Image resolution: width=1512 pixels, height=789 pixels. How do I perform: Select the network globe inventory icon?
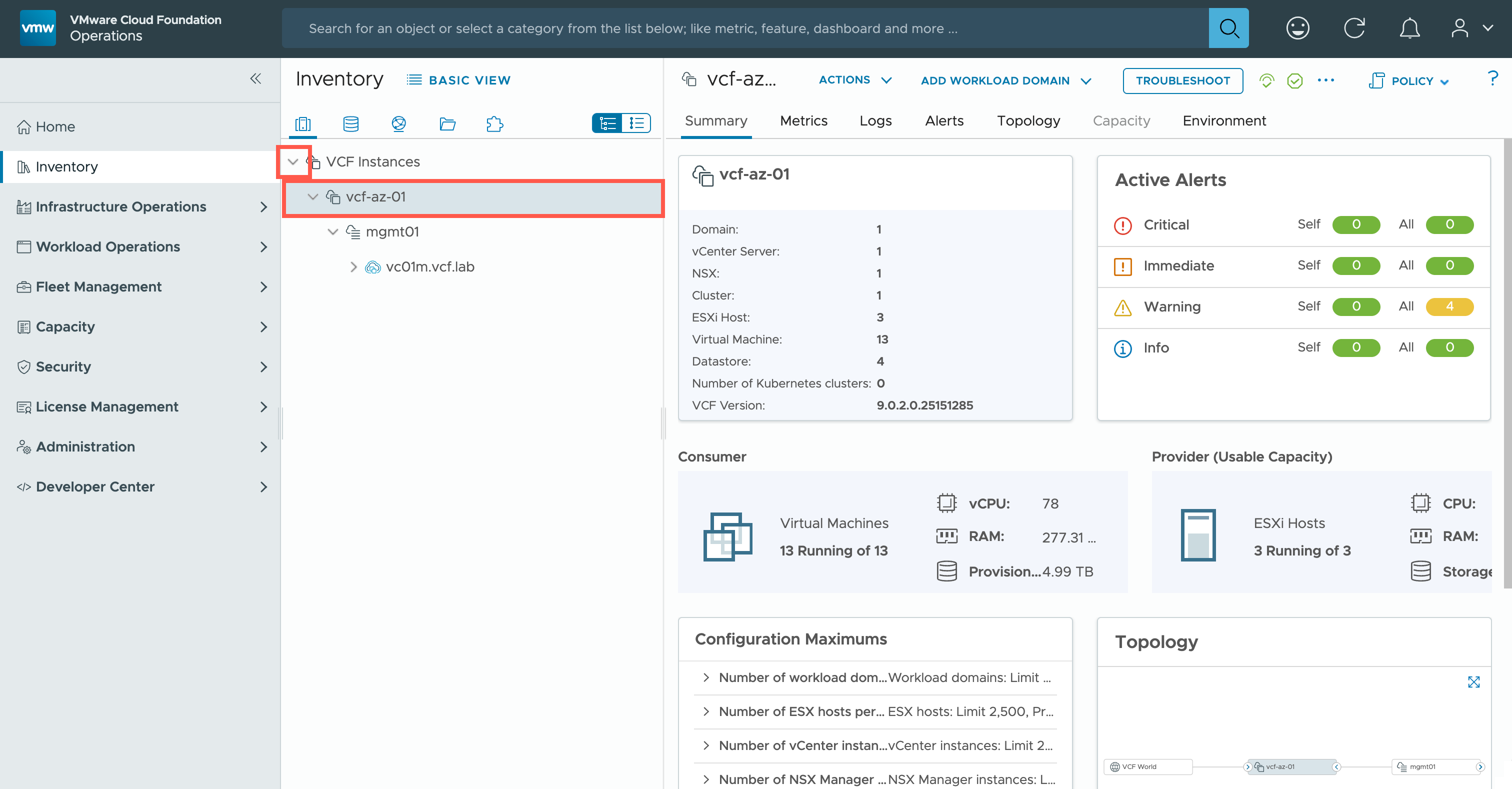[x=398, y=124]
